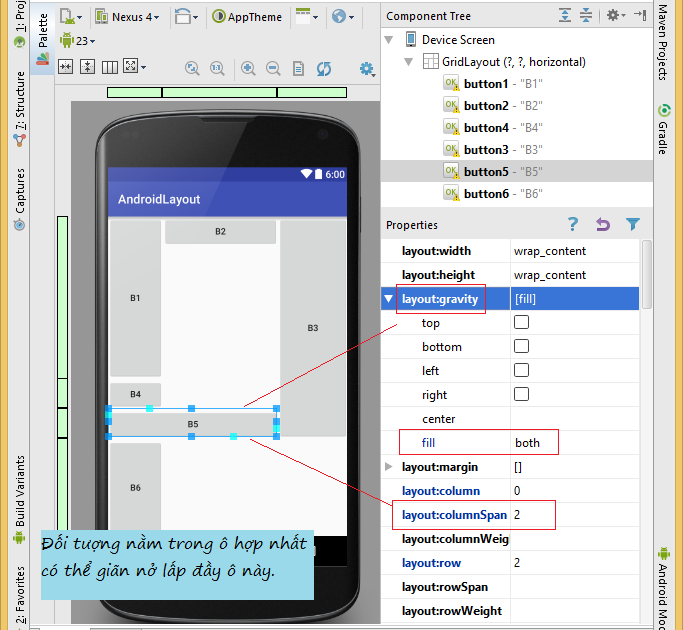The height and width of the screenshot is (630, 683).
Task: Open the Build Variants tab
Action: (20, 499)
